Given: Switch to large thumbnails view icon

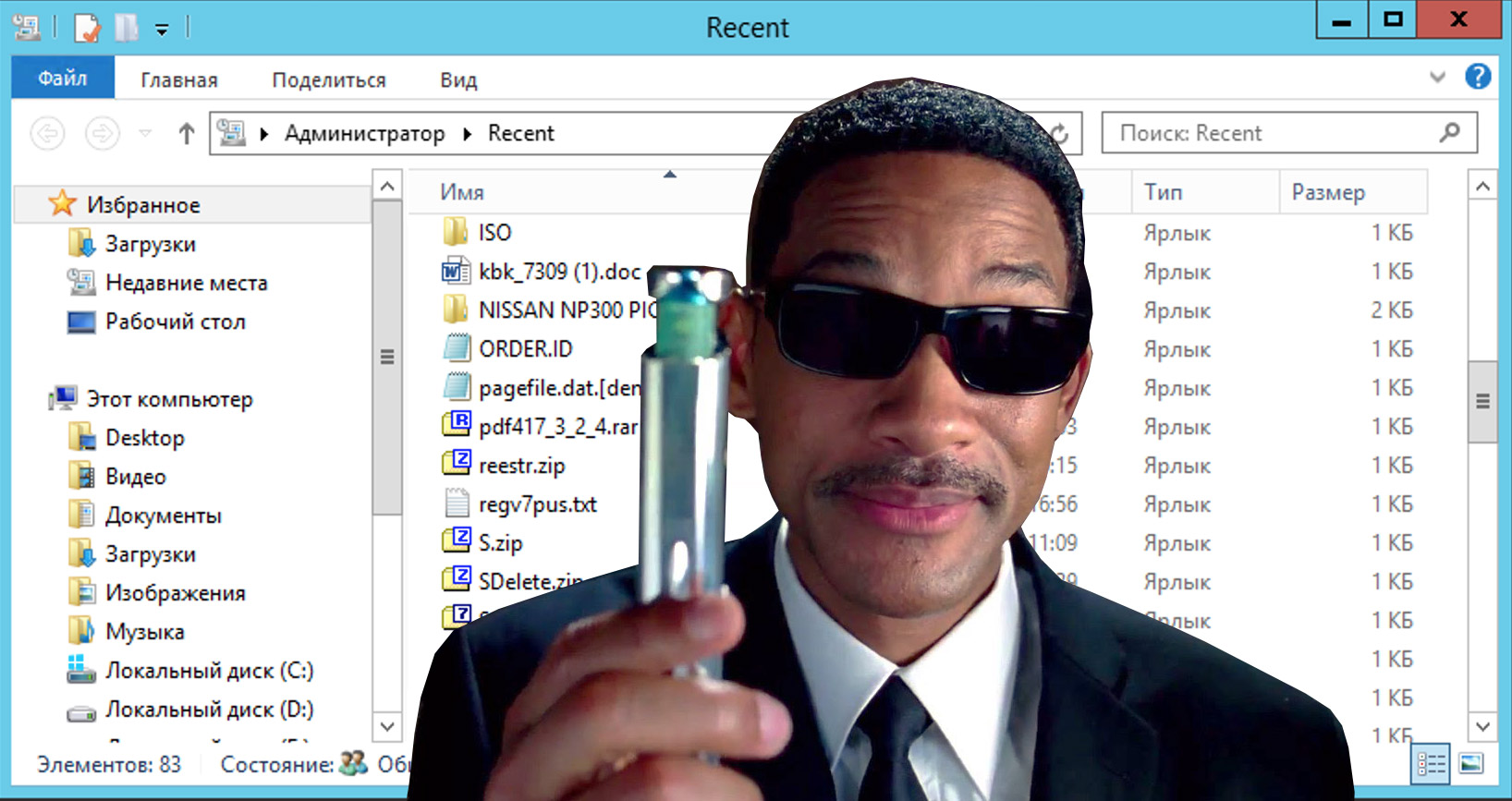Looking at the screenshot, I should (x=1471, y=764).
